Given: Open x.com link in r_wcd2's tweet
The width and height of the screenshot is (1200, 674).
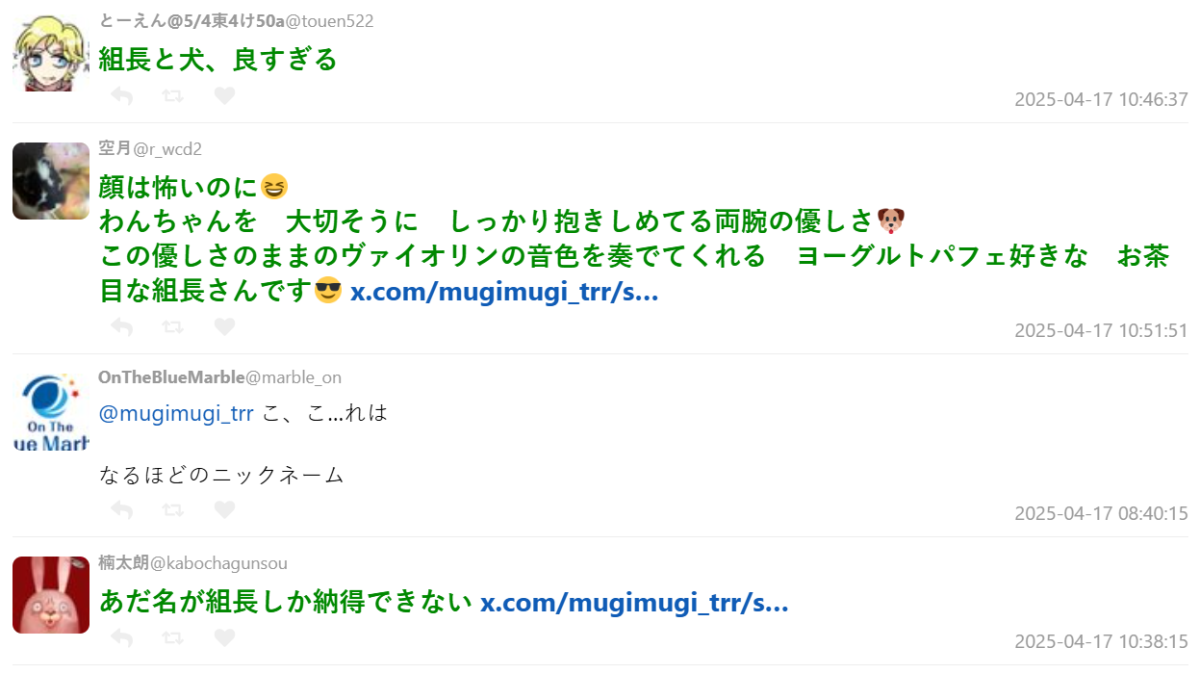Looking at the screenshot, I should tap(504, 293).
